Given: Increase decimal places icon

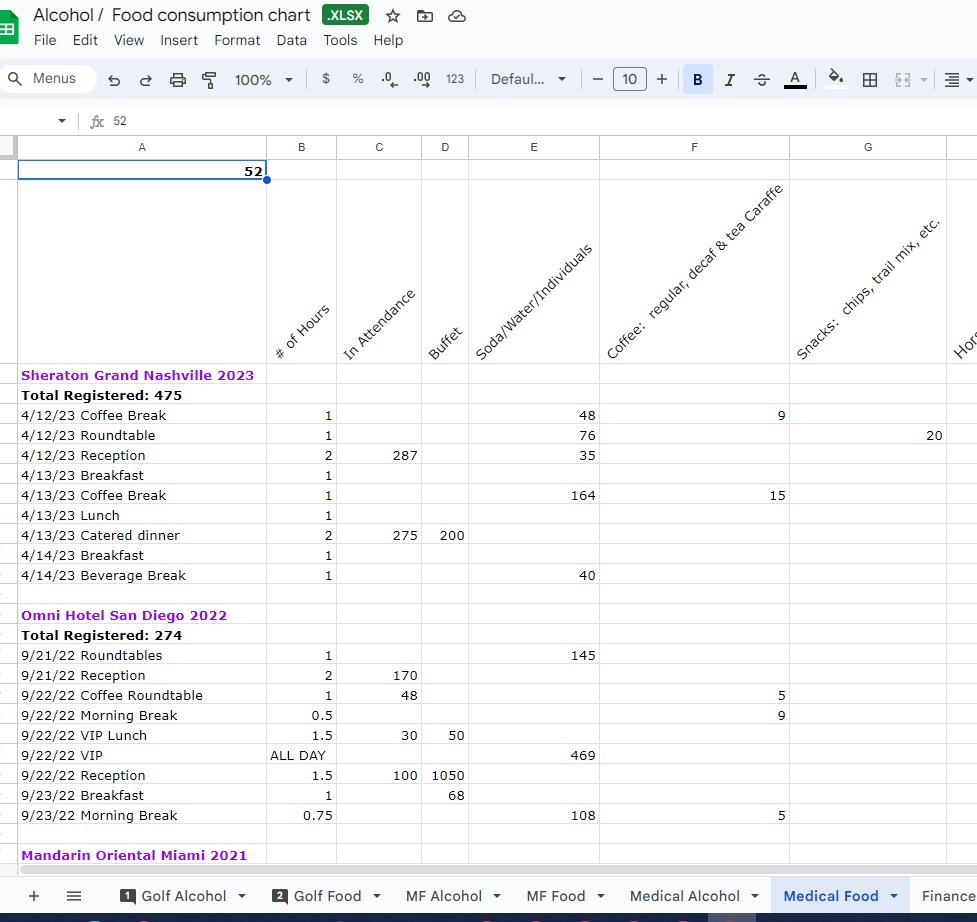Looking at the screenshot, I should point(422,79).
